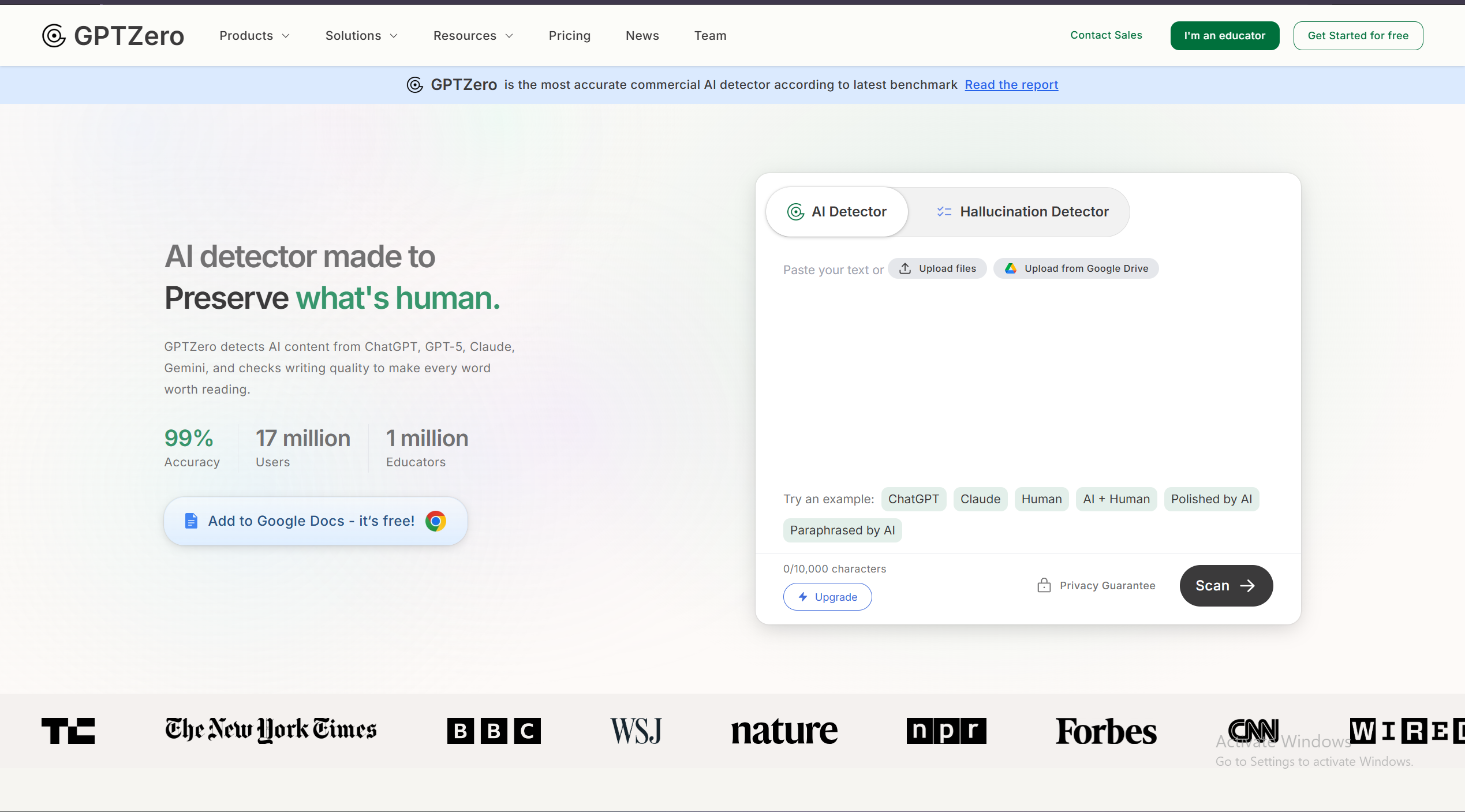Click the WIRED logo
The height and width of the screenshot is (812, 1465).
(x=1407, y=731)
